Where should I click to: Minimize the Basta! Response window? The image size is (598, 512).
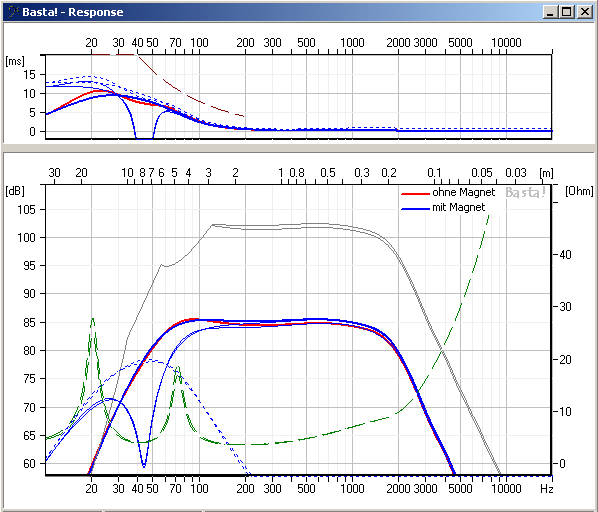pos(550,12)
